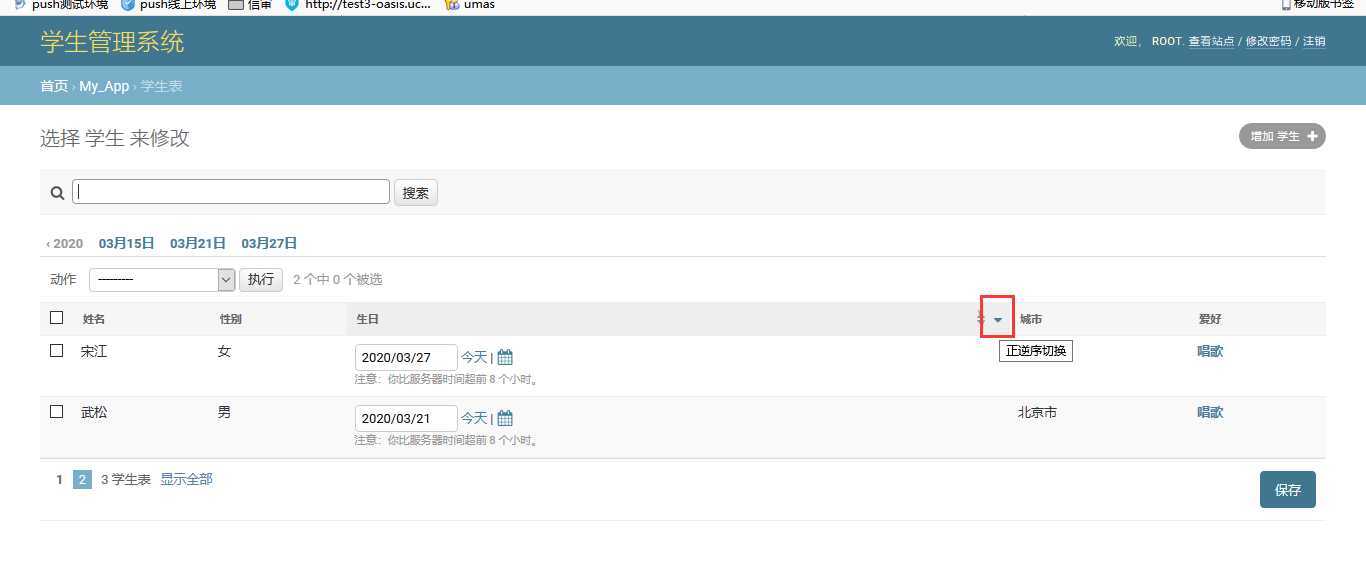This screenshot has width=1366, height=571.
Task: Focus the student search input field
Action: (x=231, y=192)
